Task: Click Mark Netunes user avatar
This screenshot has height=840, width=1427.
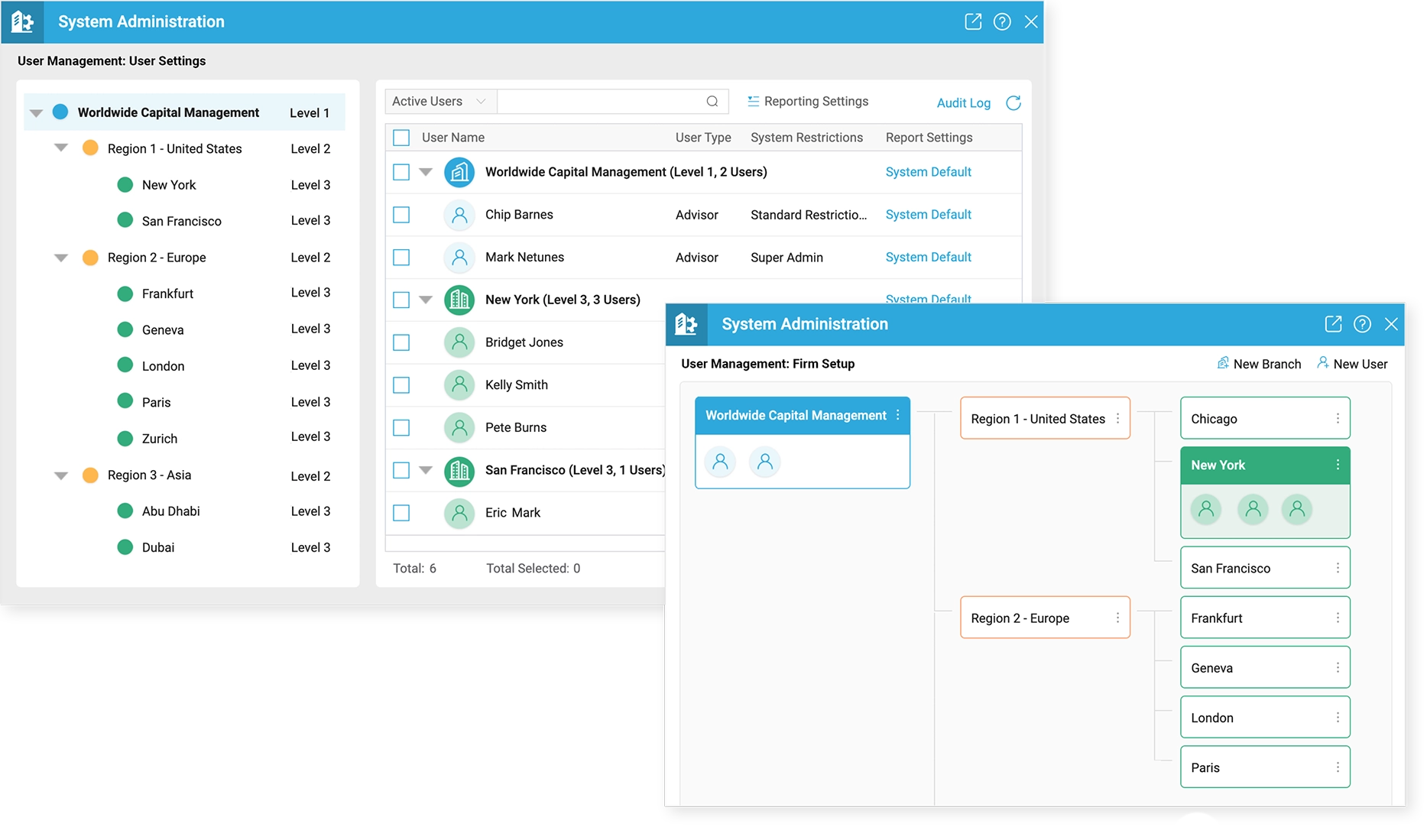Action: coord(459,258)
